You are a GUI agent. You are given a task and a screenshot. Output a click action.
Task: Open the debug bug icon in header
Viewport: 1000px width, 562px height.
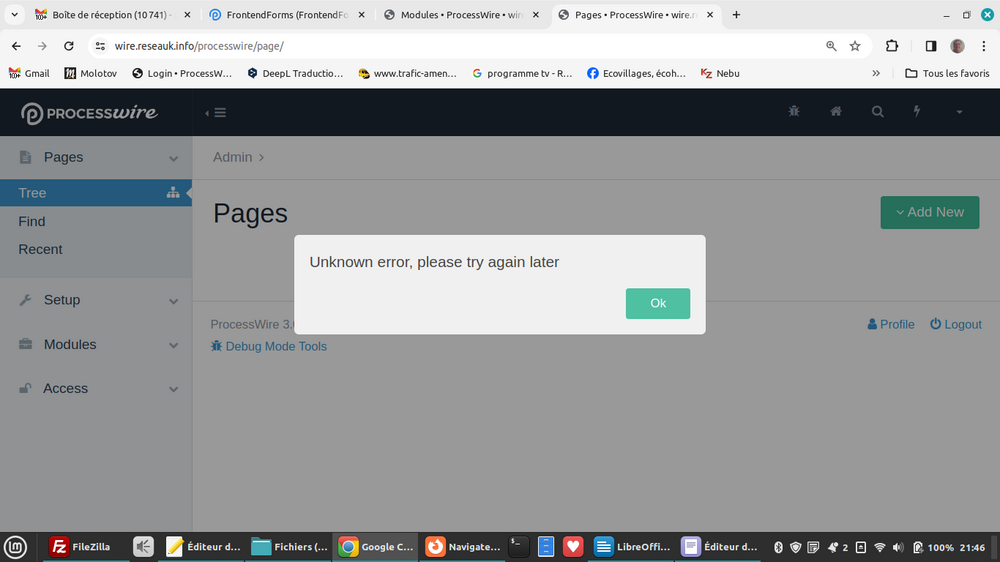pyautogui.click(x=793, y=111)
